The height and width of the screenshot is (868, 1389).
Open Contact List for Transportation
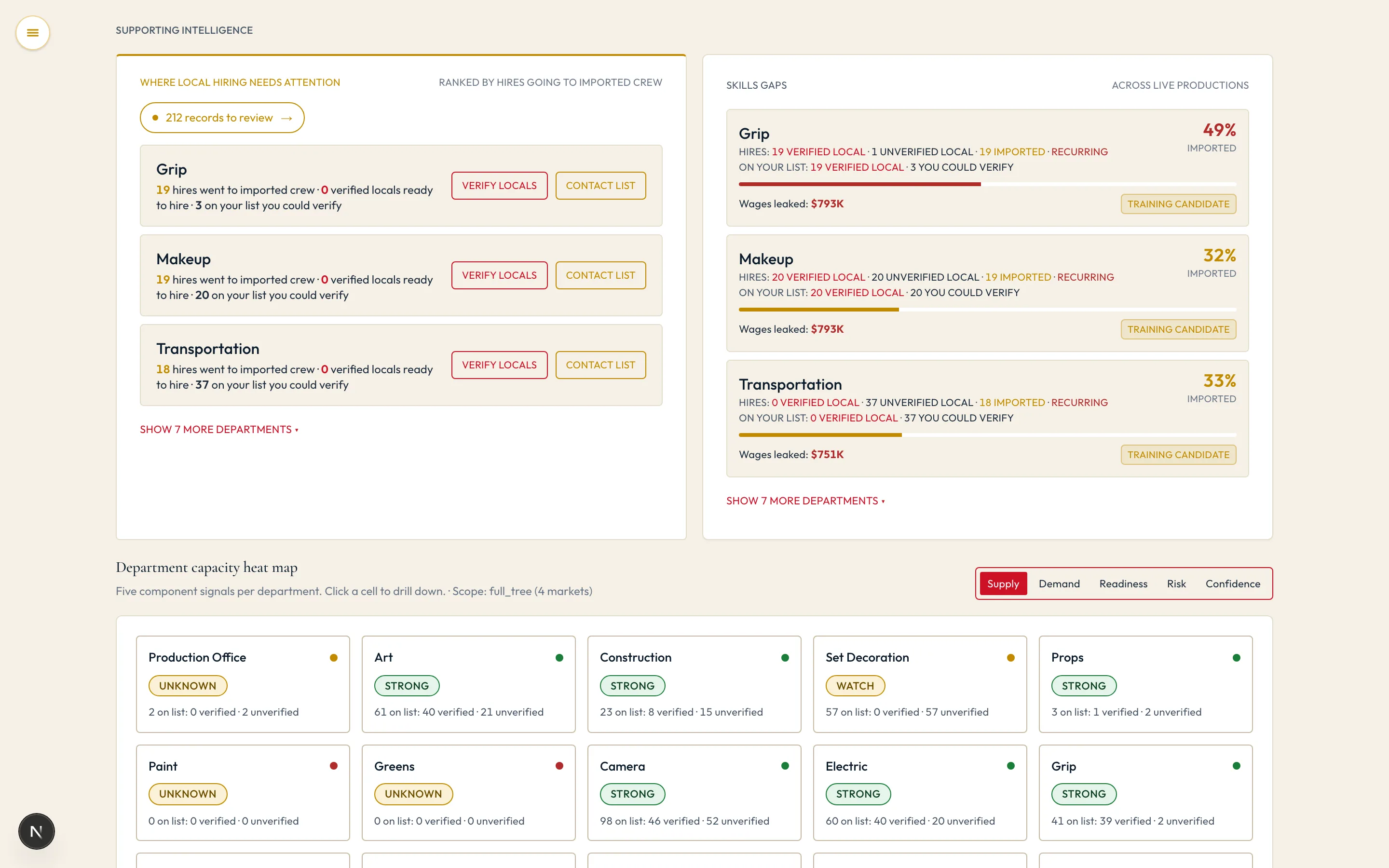[x=600, y=365]
